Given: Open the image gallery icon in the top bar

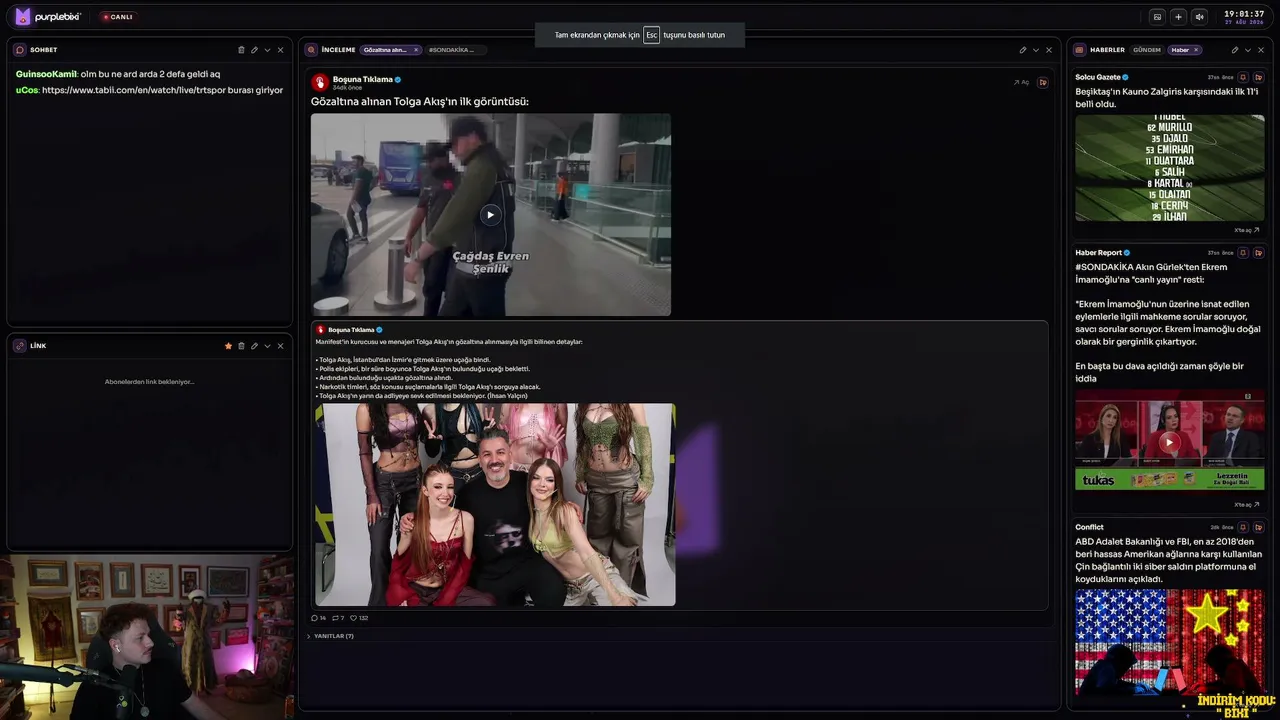Looking at the screenshot, I should pyautogui.click(x=1157, y=17).
